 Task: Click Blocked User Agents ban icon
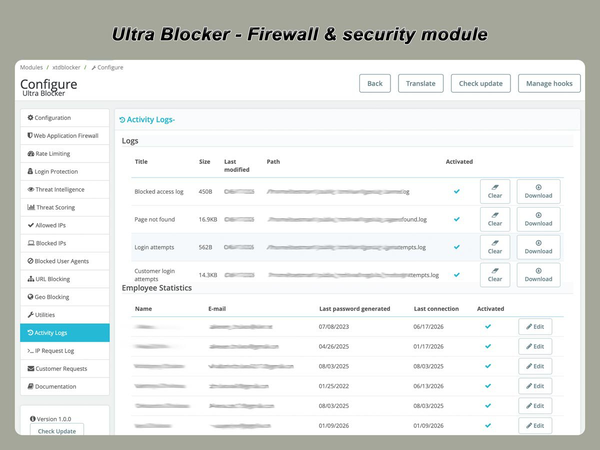pyautogui.click(x=30, y=261)
